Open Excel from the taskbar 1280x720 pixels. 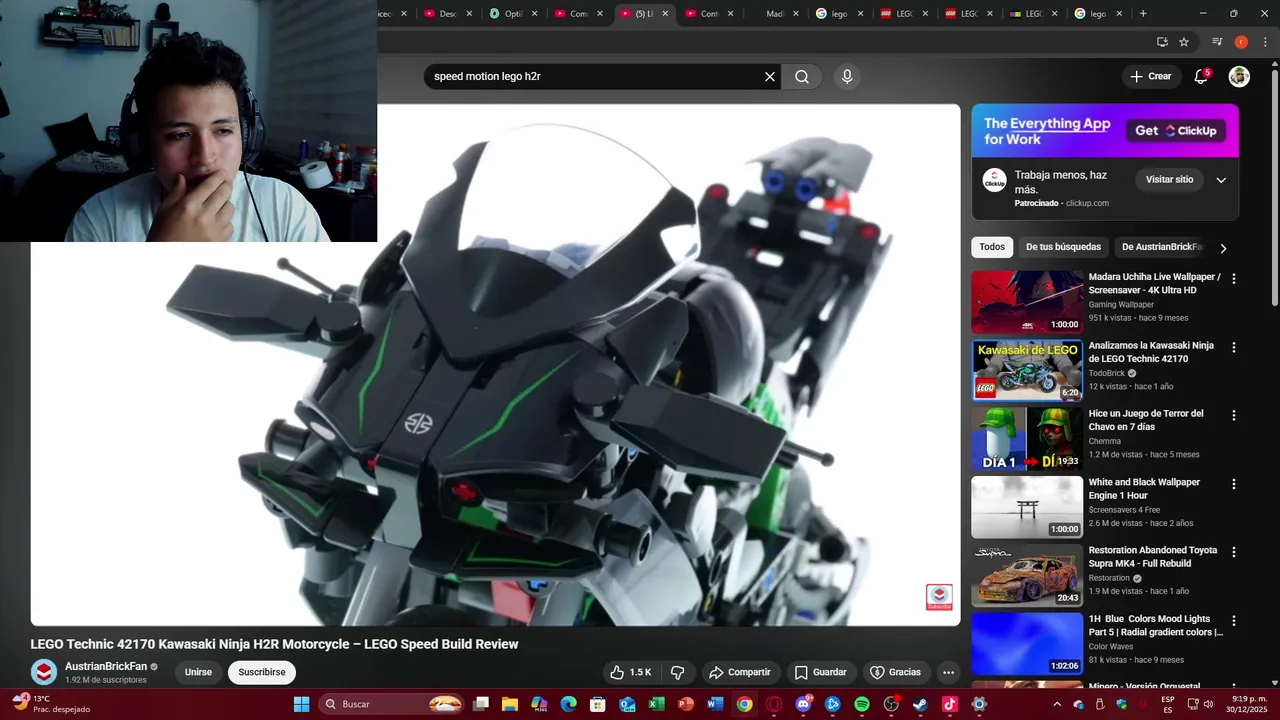(x=657, y=704)
